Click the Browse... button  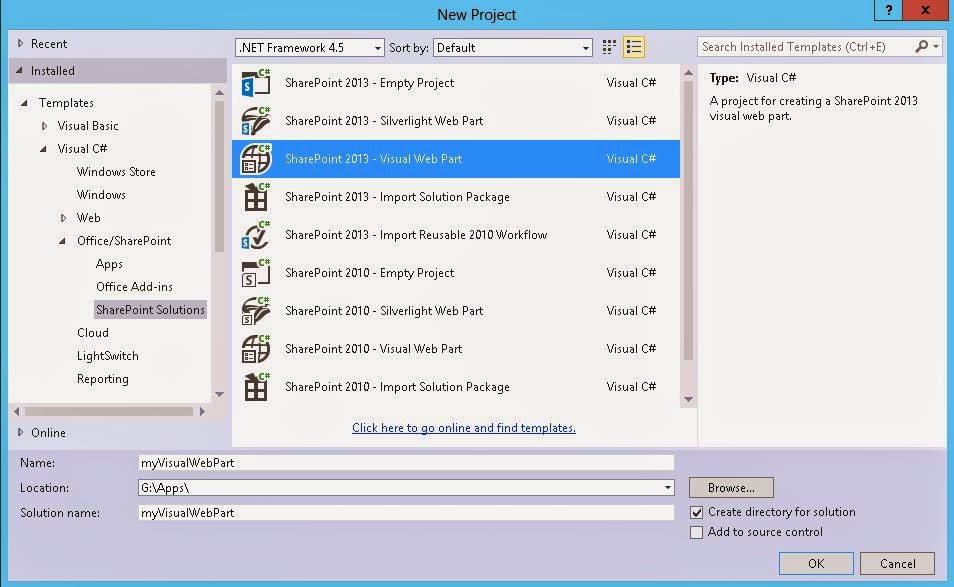tap(731, 488)
